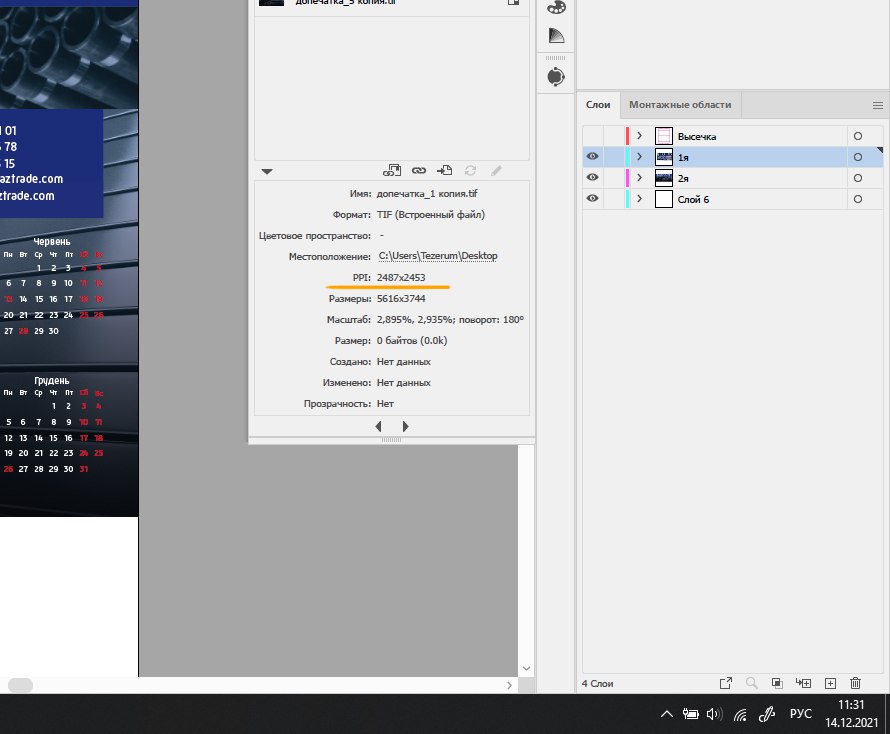This screenshot has width=890, height=734.
Task: Open the round dock panel icon below Color Guide
Action: [556, 77]
